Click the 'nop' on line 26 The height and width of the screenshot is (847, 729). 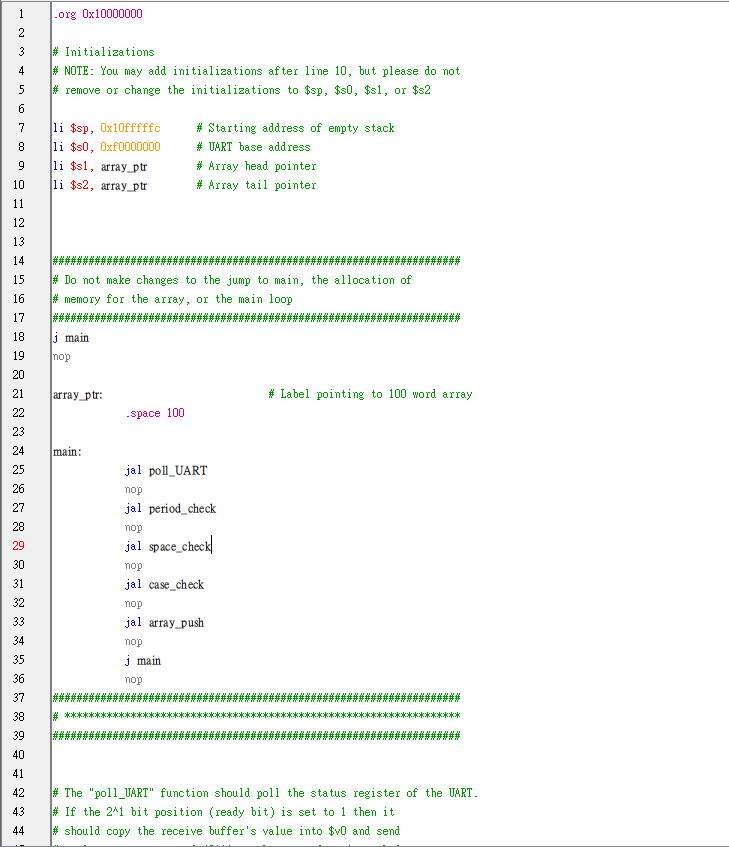tap(133, 489)
